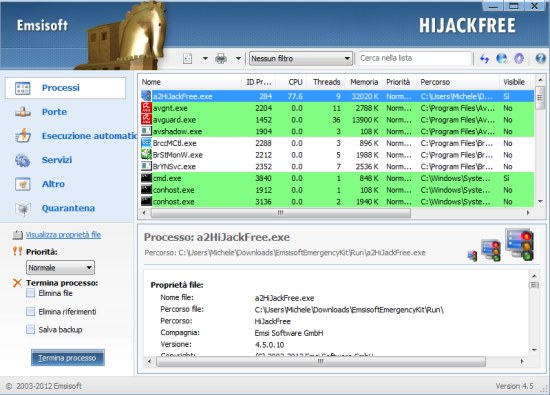
Task: Open the Processi section
Action: tap(65, 88)
